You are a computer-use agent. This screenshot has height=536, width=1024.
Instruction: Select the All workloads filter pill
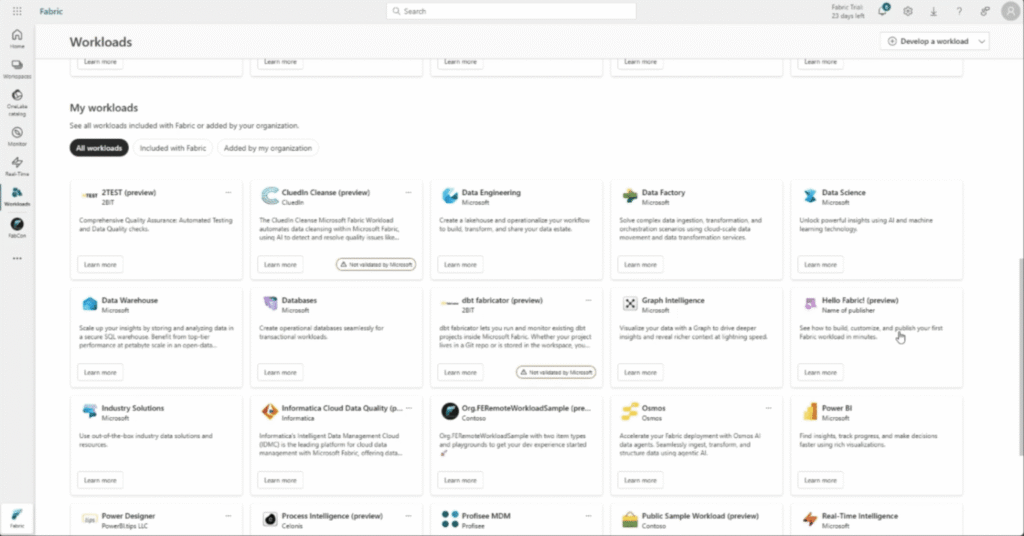point(100,148)
